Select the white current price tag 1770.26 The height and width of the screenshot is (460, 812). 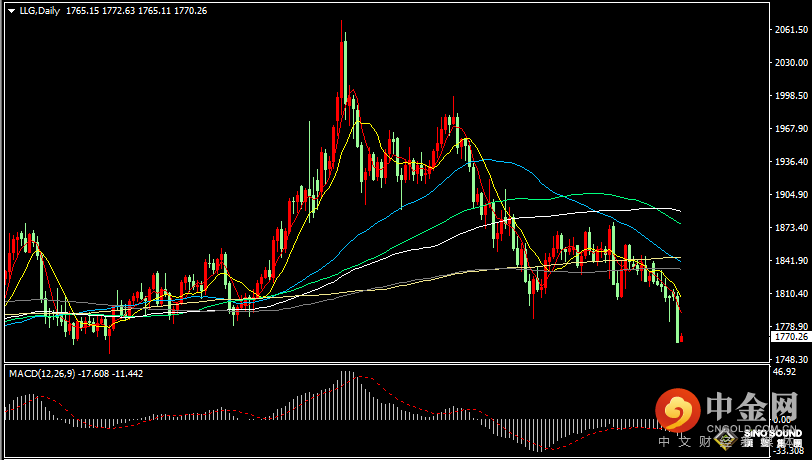791,338
